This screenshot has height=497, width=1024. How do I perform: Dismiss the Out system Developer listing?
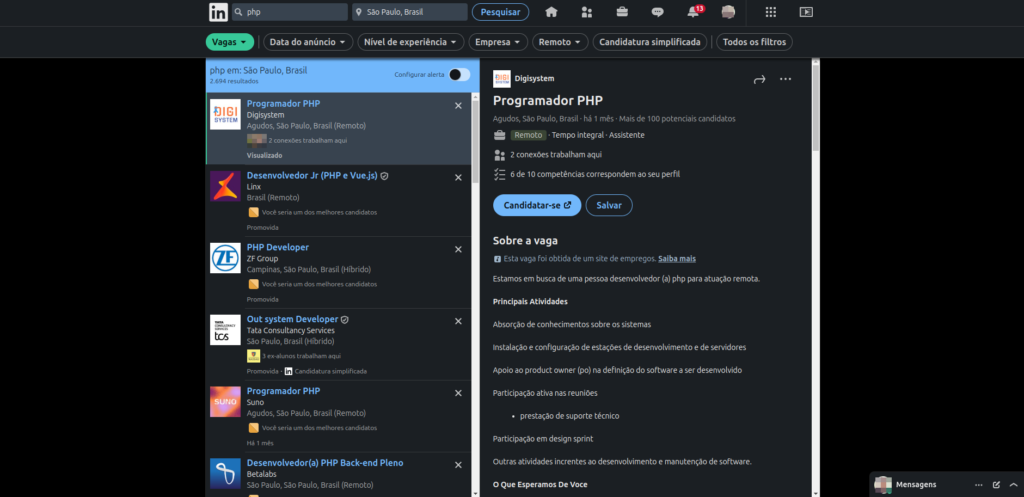(458, 321)
